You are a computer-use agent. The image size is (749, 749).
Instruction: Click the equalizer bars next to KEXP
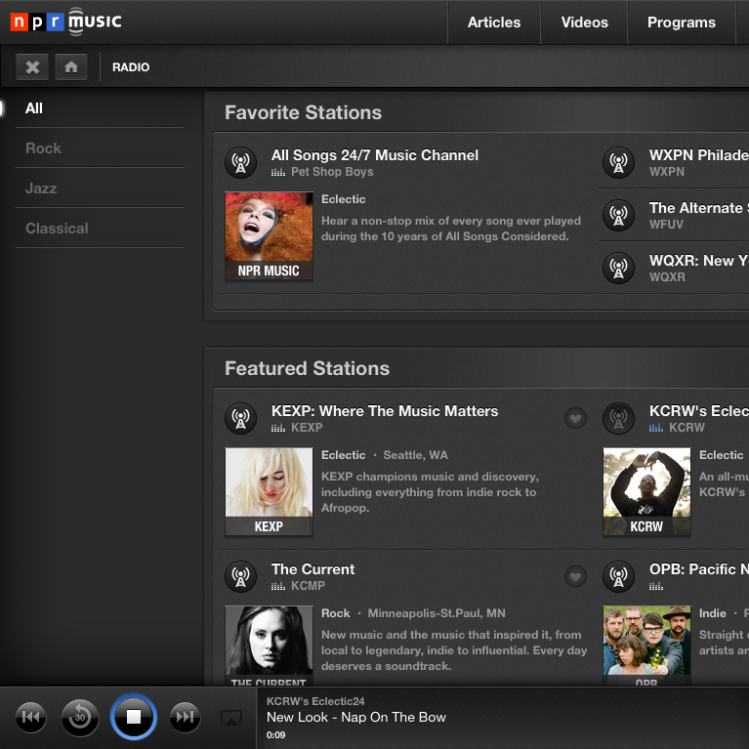(278, 428)
